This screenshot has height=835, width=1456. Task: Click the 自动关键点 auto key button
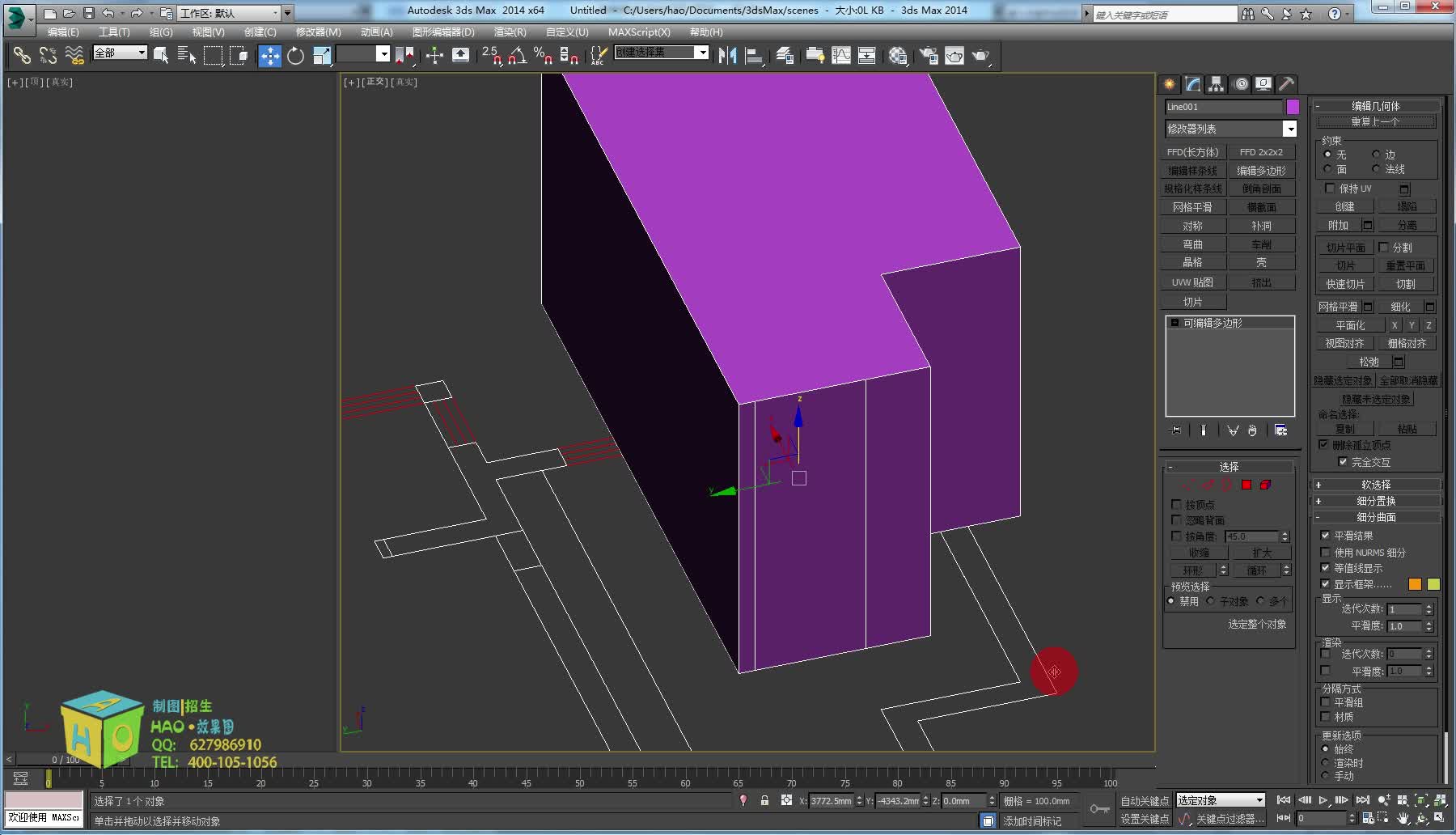click(x=1145, y=801)
